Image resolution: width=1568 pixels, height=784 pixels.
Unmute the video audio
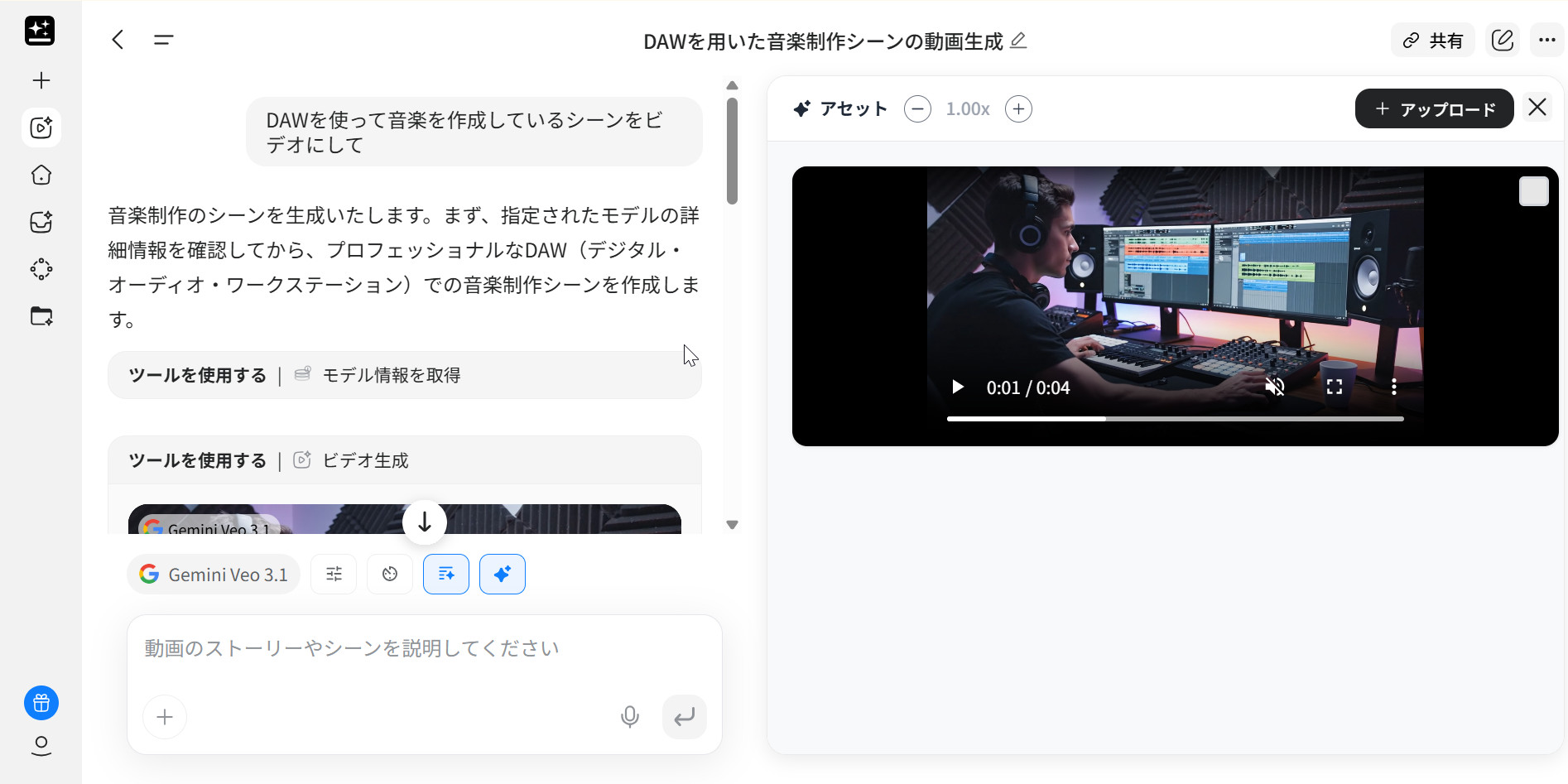(1275, 387)
